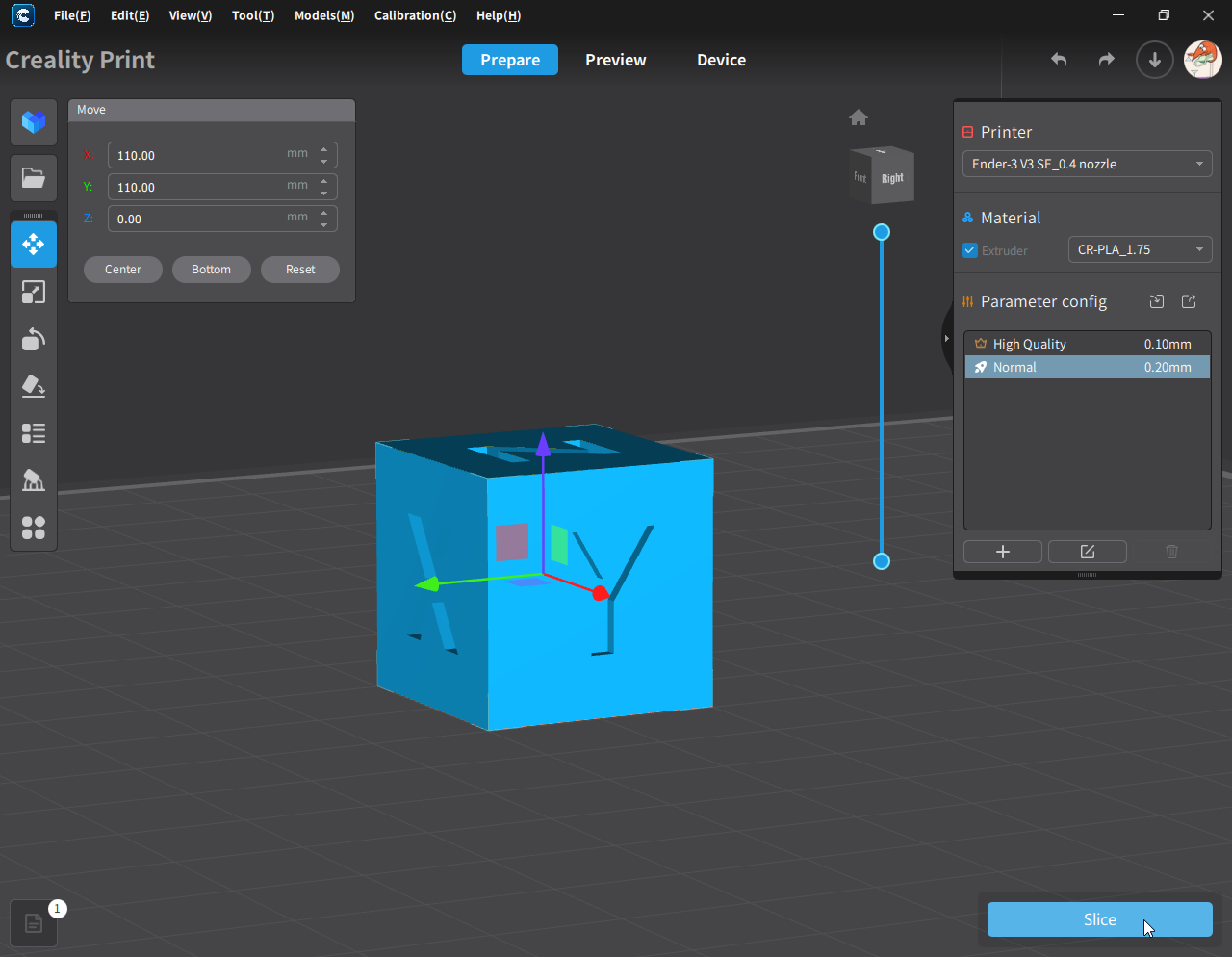Screen dimensions: 1232x957
Task: Increase the Y position with the up stepper arrow
Action: [324, 181]
